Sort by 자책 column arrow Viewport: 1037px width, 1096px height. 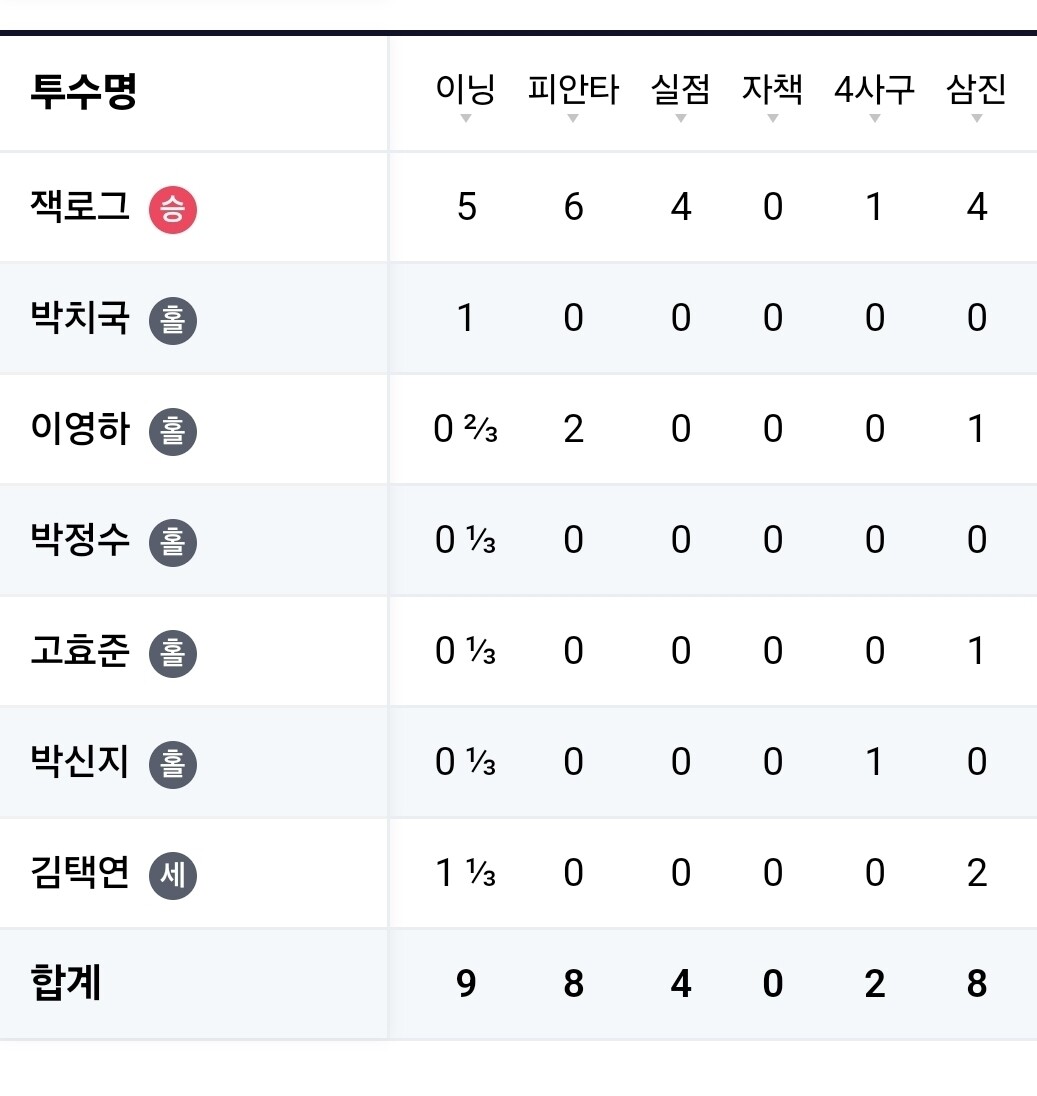(x=772, y=119)
